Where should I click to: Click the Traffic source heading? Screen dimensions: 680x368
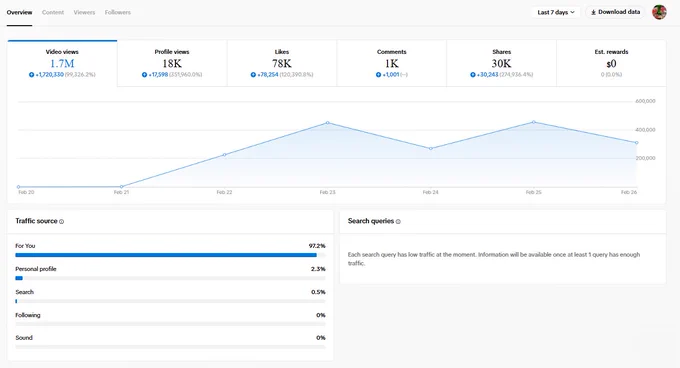pos(36,221)
